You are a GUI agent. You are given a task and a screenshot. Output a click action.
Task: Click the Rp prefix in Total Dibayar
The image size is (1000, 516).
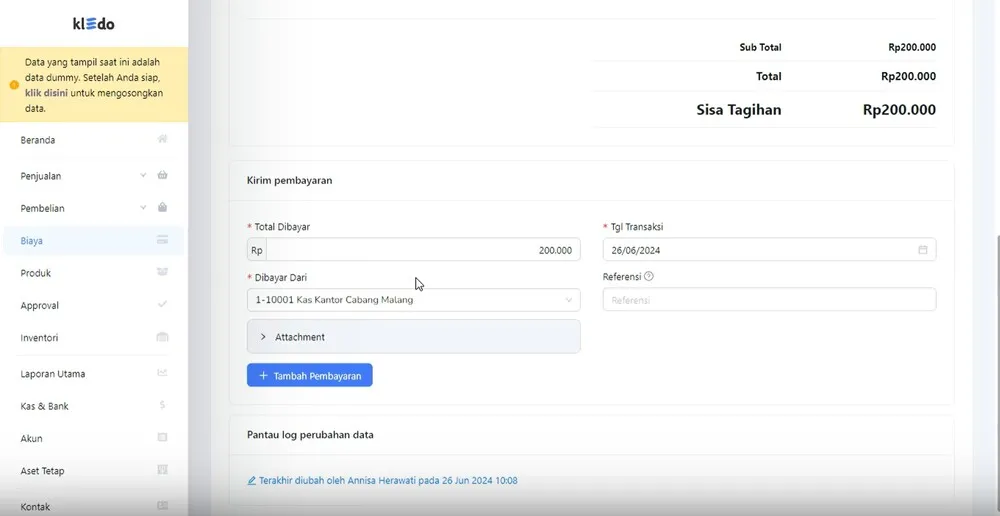[257, 250]
